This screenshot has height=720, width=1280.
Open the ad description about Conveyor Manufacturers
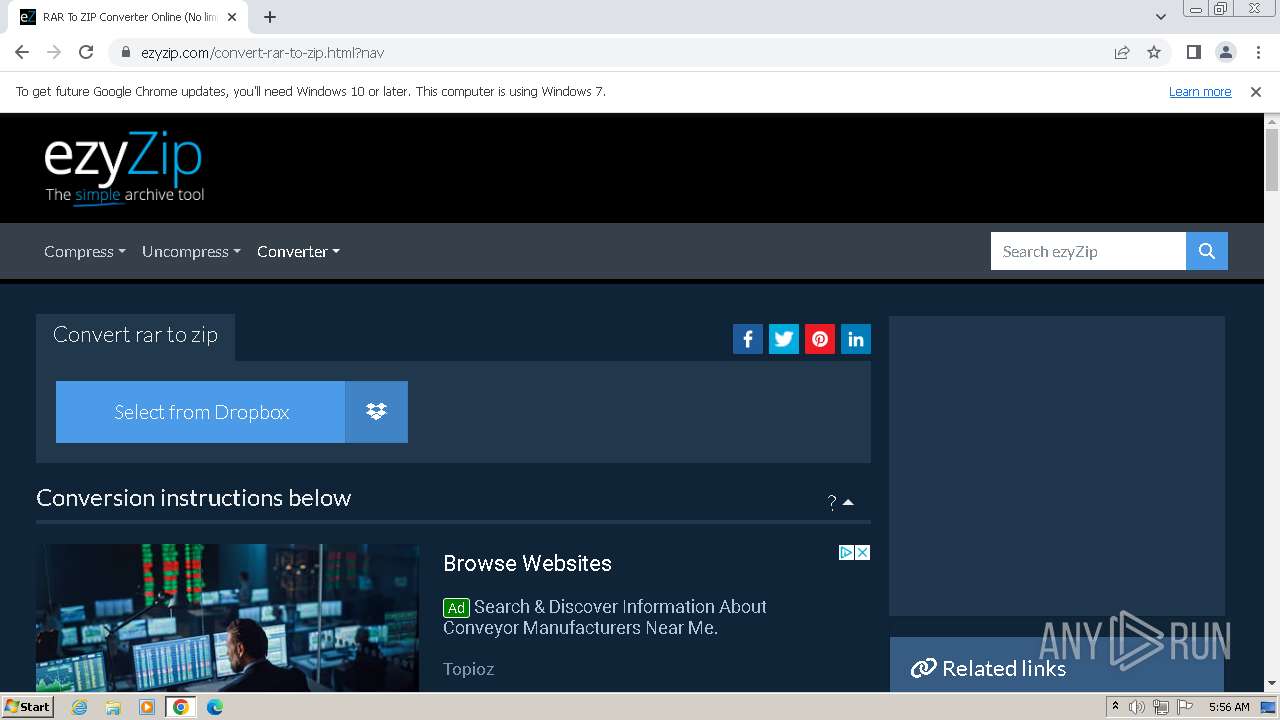click(605, 617)
